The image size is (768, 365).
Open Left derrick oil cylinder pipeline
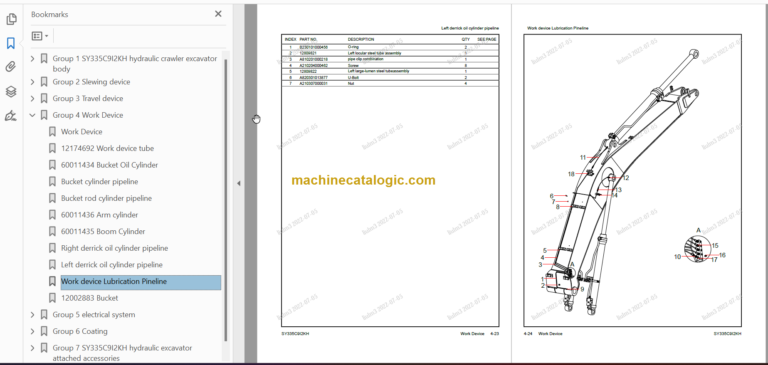[x=112, y=265]
